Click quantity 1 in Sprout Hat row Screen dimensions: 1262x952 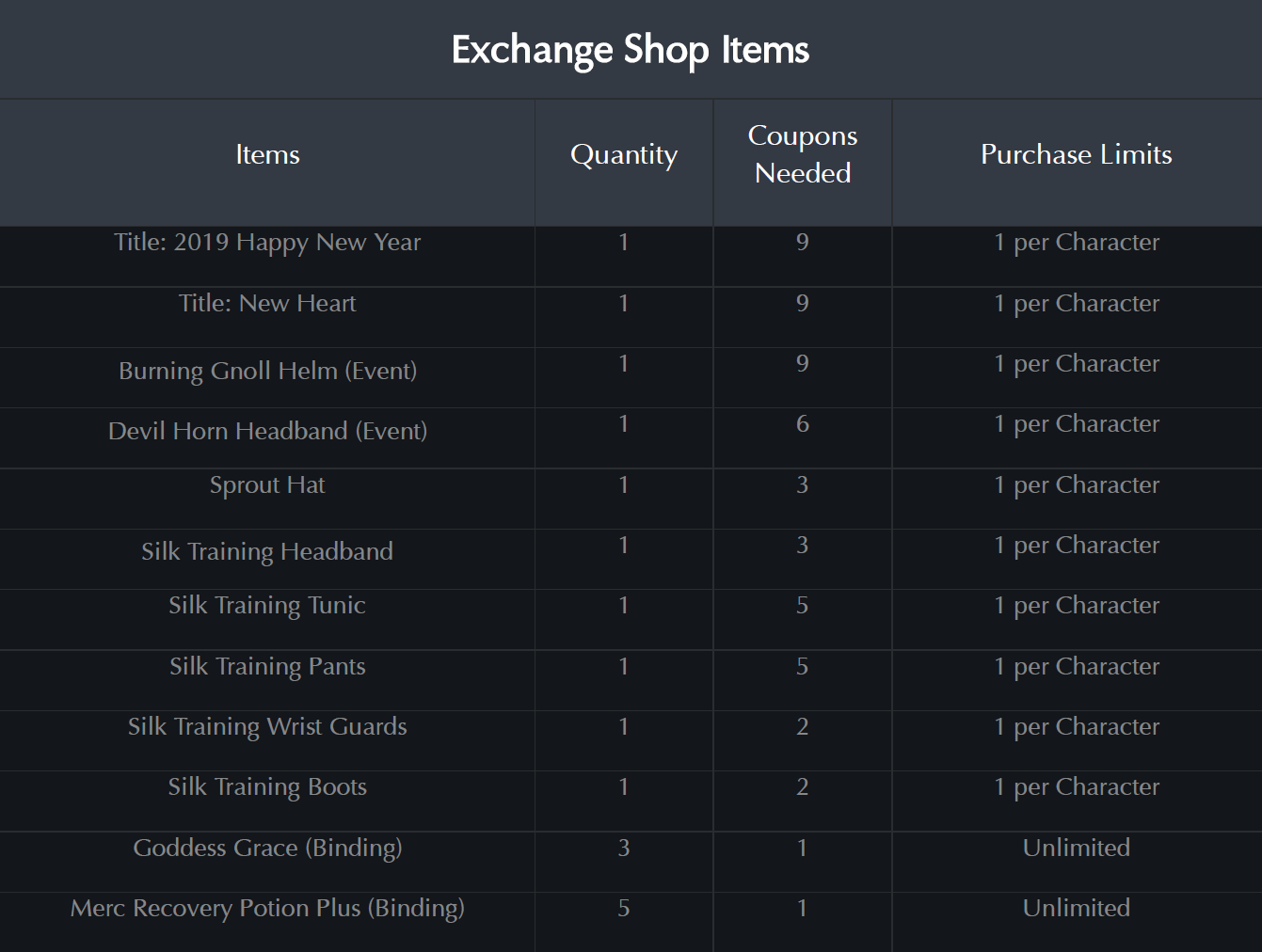624,484
